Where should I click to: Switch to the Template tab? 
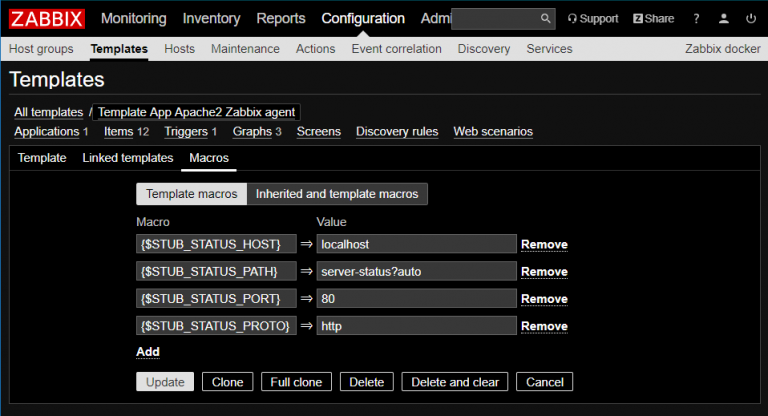pyautogui.click(x=42, y=158)
